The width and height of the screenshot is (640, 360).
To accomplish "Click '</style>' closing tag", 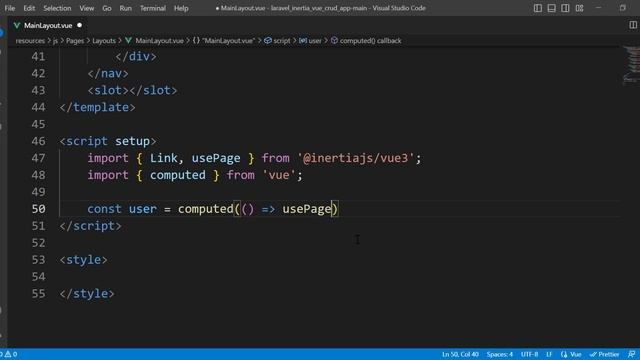I will [x=87, y=293].
